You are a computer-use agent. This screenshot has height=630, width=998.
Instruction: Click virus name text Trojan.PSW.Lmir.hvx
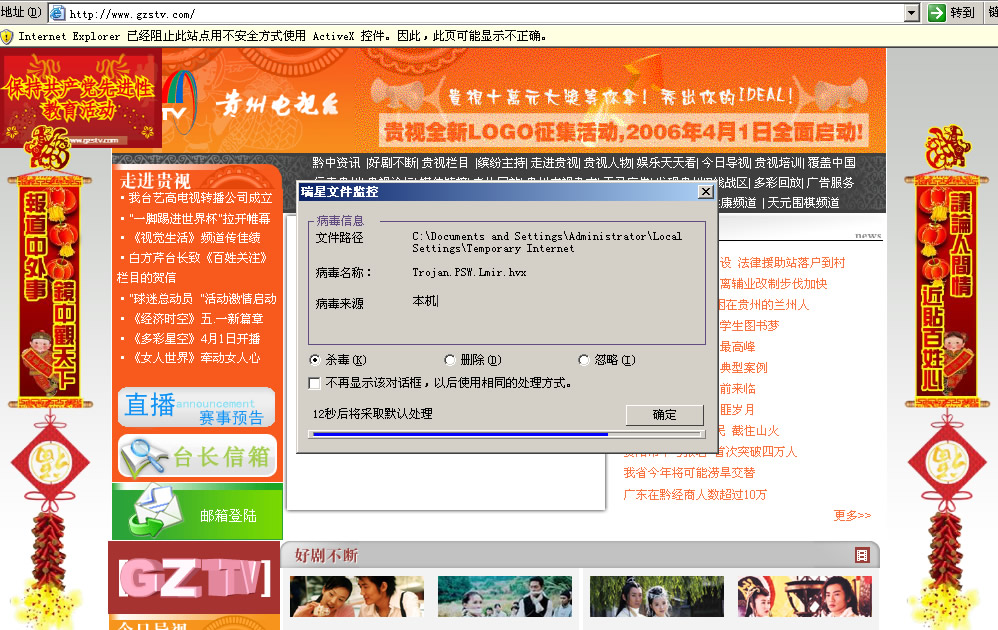click(469, 272)
